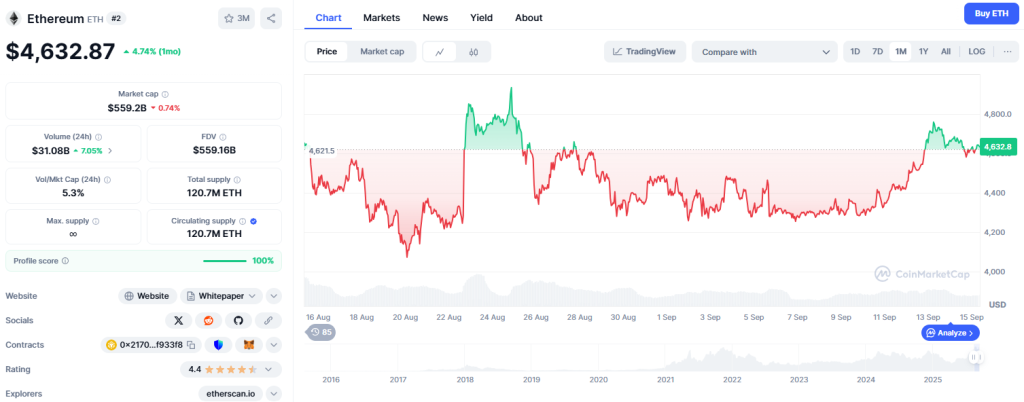Expand the Contracts row chevron
This screenshot has height=402, width=1024.
274,345
